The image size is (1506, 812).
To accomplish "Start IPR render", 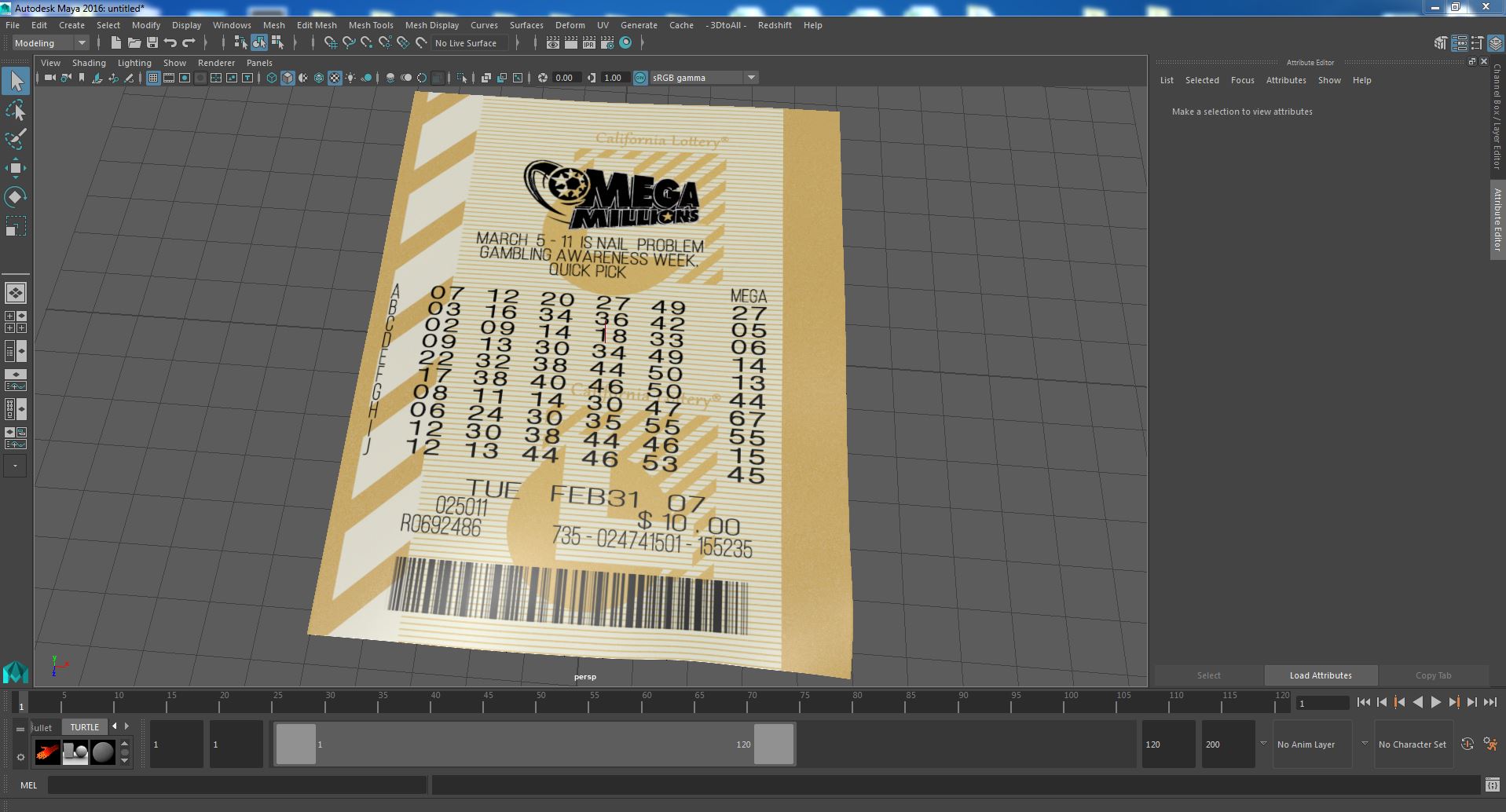I will point(589,43).
